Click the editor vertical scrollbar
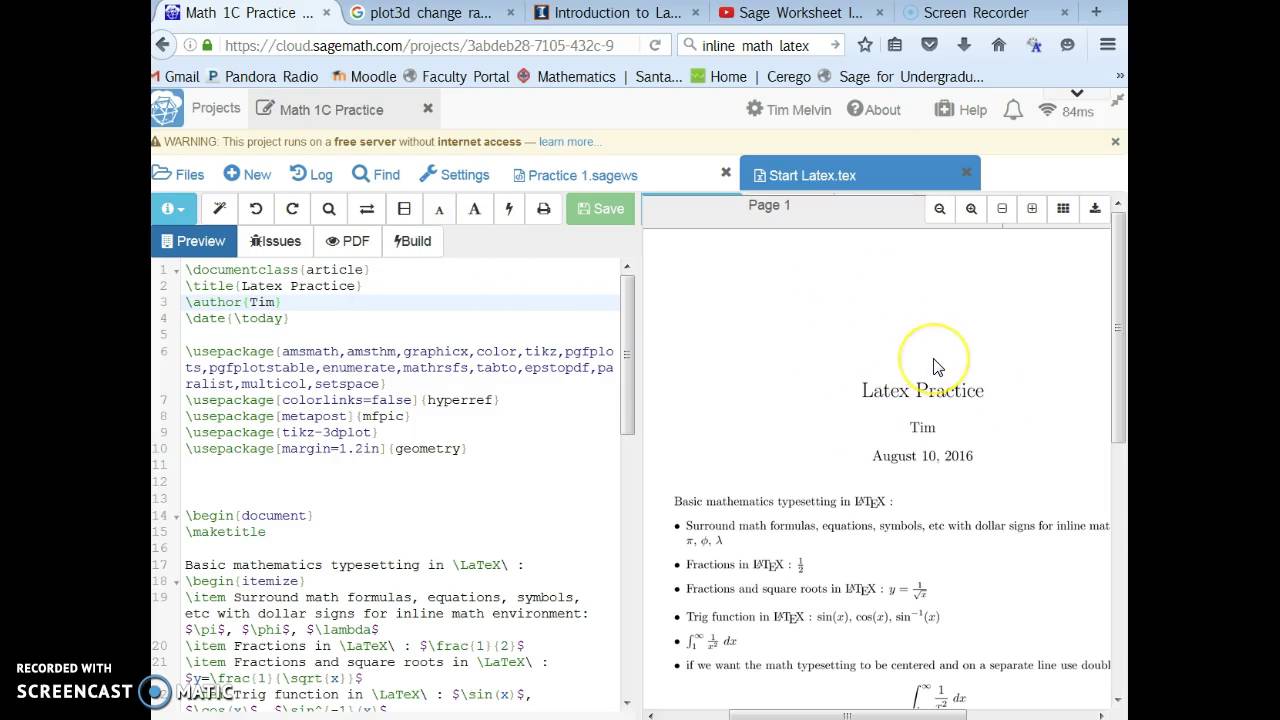 click(x=627, y=353)
